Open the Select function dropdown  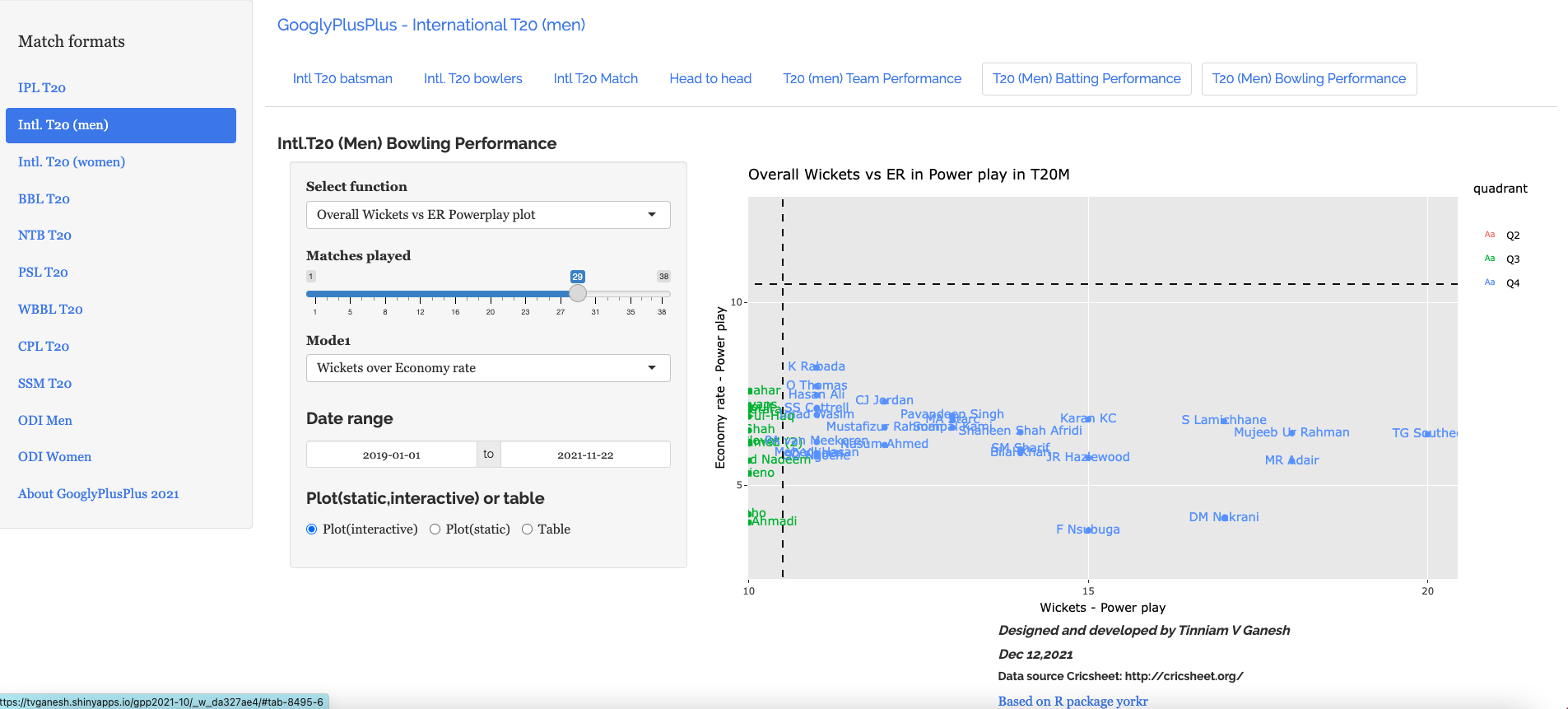[x=488, y=215]
